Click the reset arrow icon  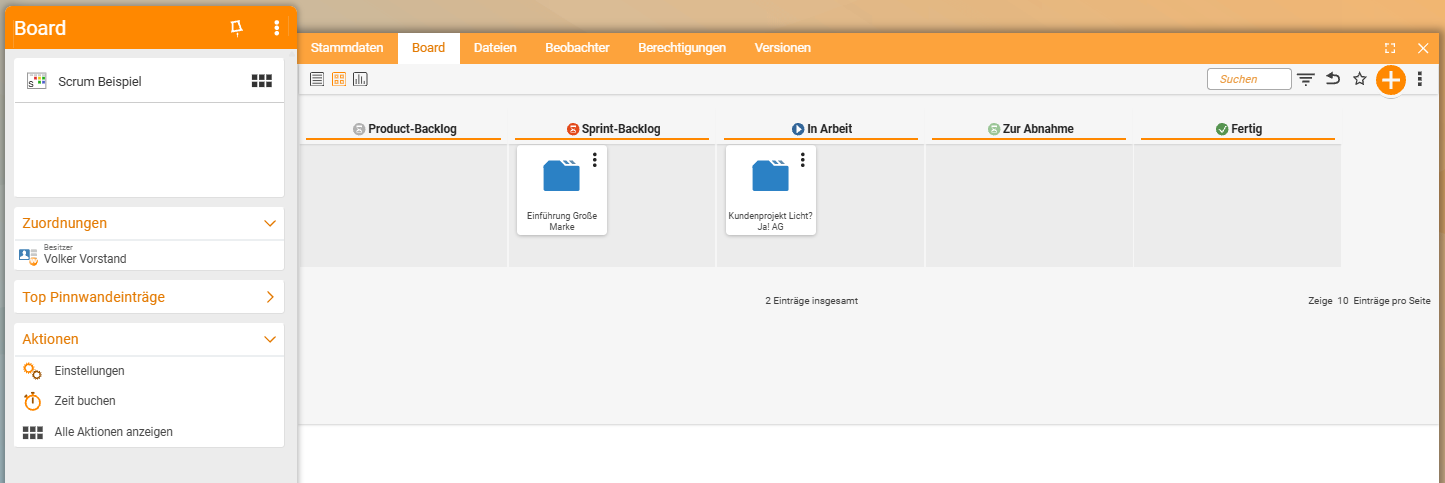tap(1333, 79)
